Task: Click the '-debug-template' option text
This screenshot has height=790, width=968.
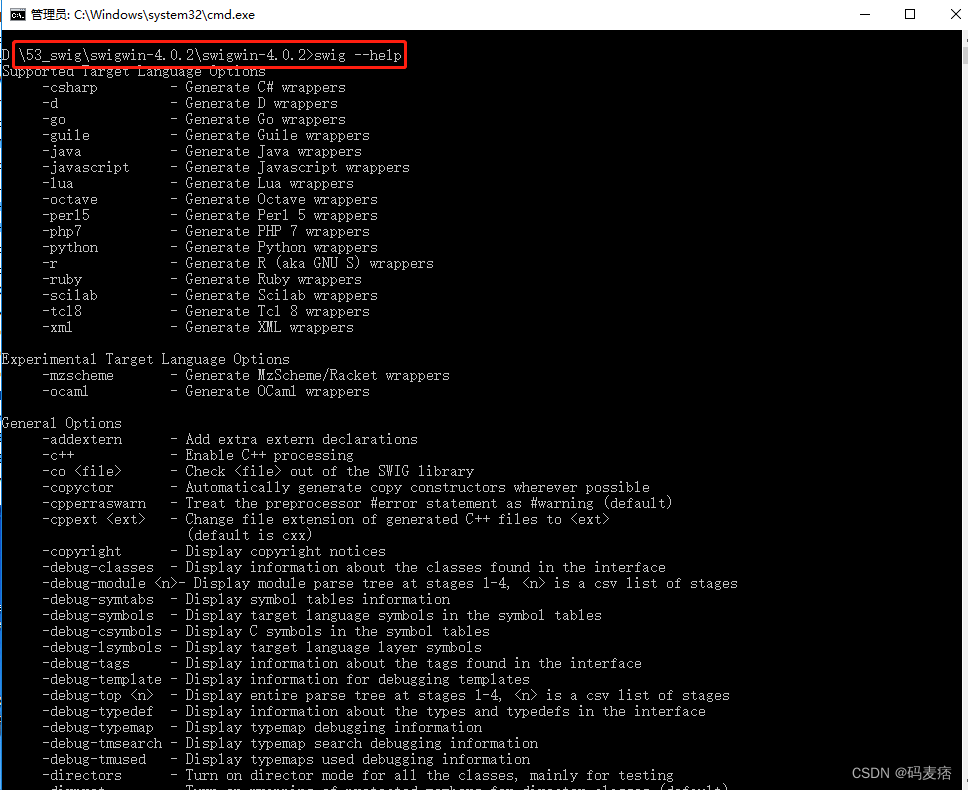Action: (102, 680)
